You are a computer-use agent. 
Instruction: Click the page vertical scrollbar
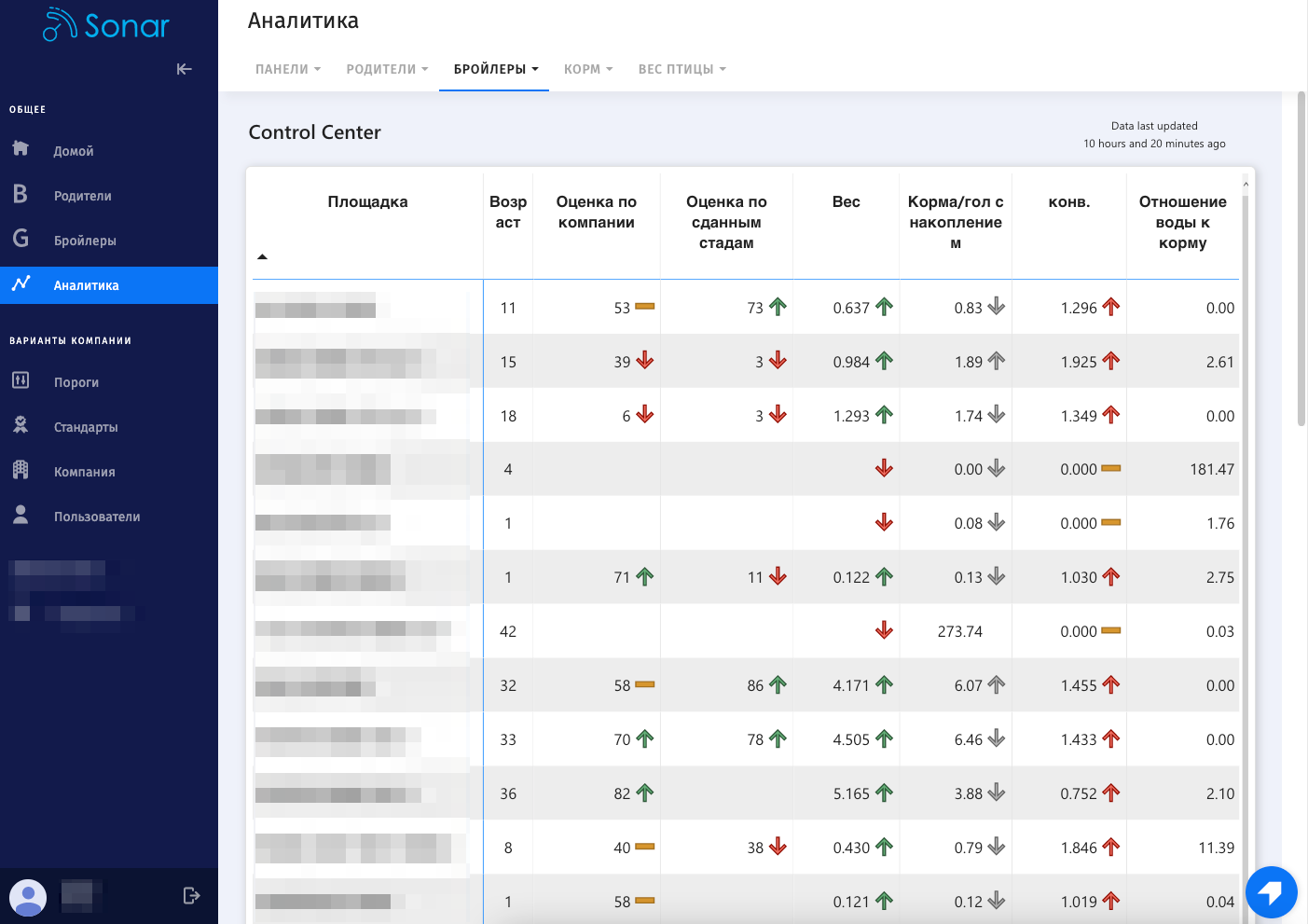(x=1301, y=258)
